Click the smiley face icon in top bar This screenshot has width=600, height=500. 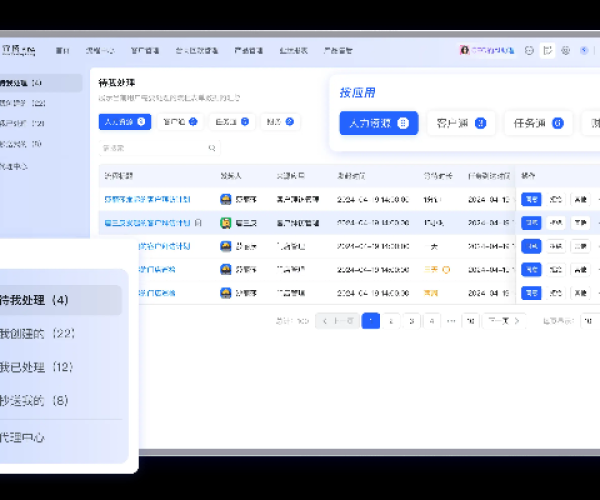529,50
